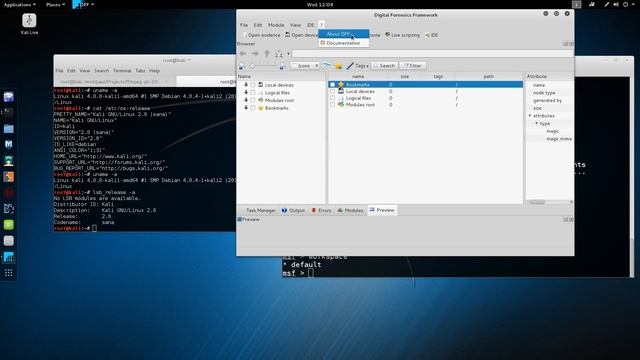Viewport: 640px width, 360px height.
Task: Go forward in the DFF browser
Action: point(255,53)
